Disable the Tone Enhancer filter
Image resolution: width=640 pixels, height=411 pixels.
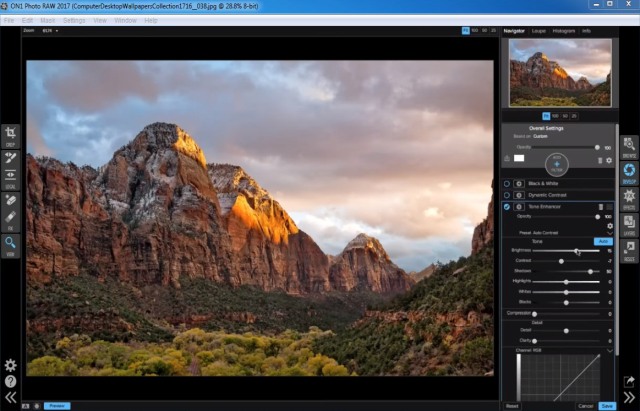click(x=507, y=206)
